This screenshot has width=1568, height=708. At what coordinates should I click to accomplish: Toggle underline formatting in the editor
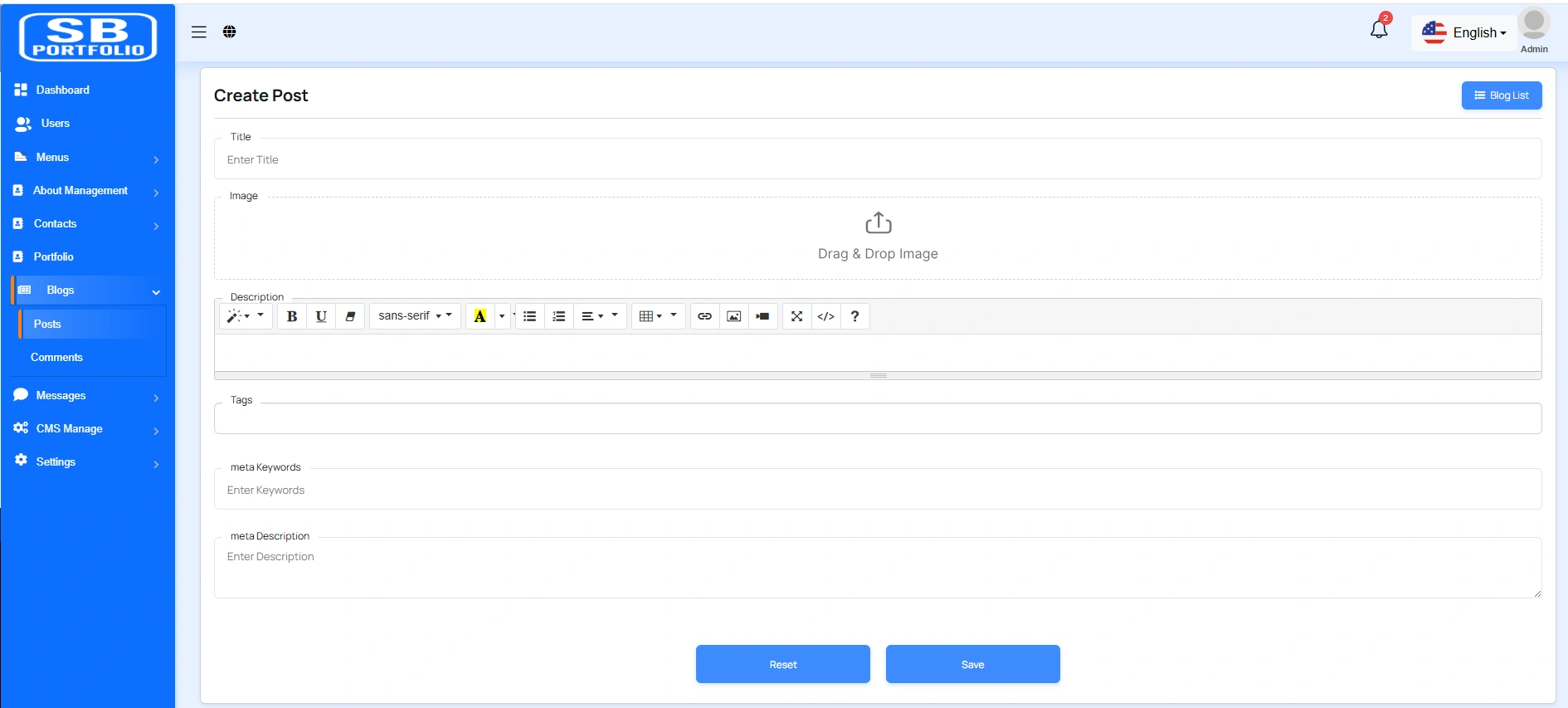pyautogui.click(x=321, y=316)
